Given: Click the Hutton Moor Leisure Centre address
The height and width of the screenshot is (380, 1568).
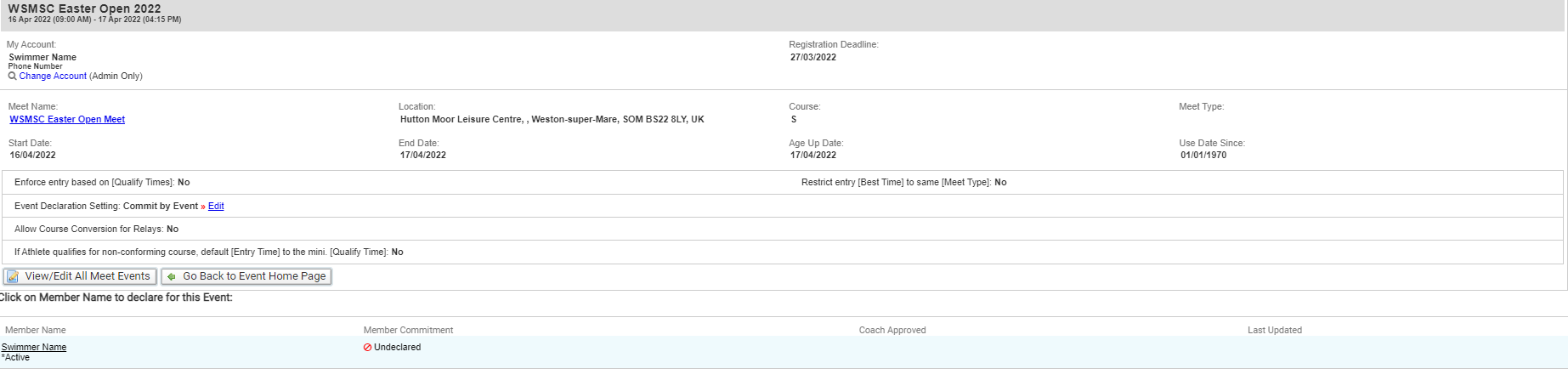Looking at the screenshot, I should coord(552,120).
